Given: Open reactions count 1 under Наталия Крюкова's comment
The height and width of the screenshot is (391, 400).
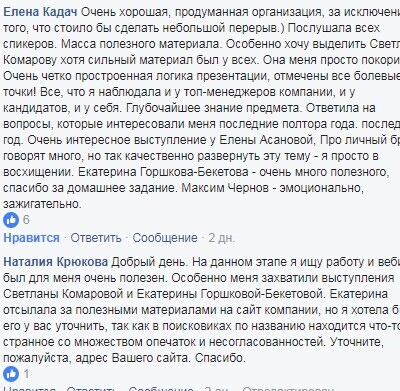Looking at the screenshot, I should [x=26, y=374].
